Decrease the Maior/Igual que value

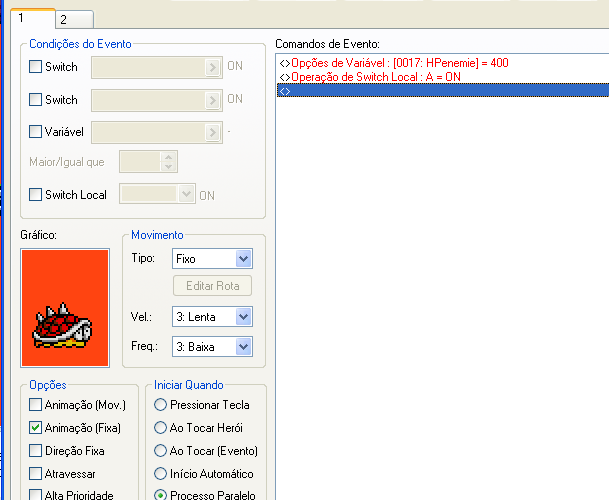[169, 166]
